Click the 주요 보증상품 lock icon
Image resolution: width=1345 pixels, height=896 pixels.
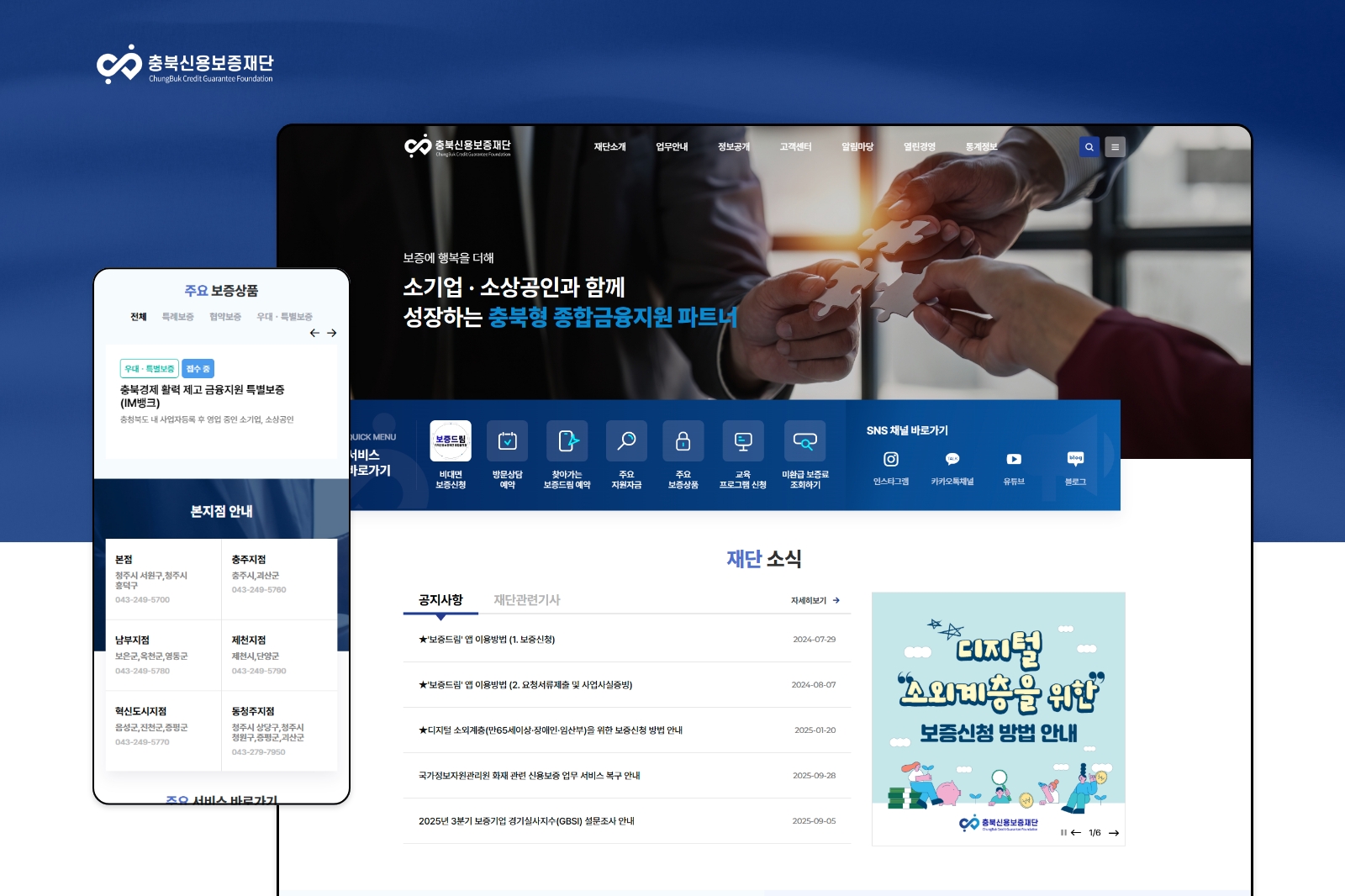tap(683, 441)
